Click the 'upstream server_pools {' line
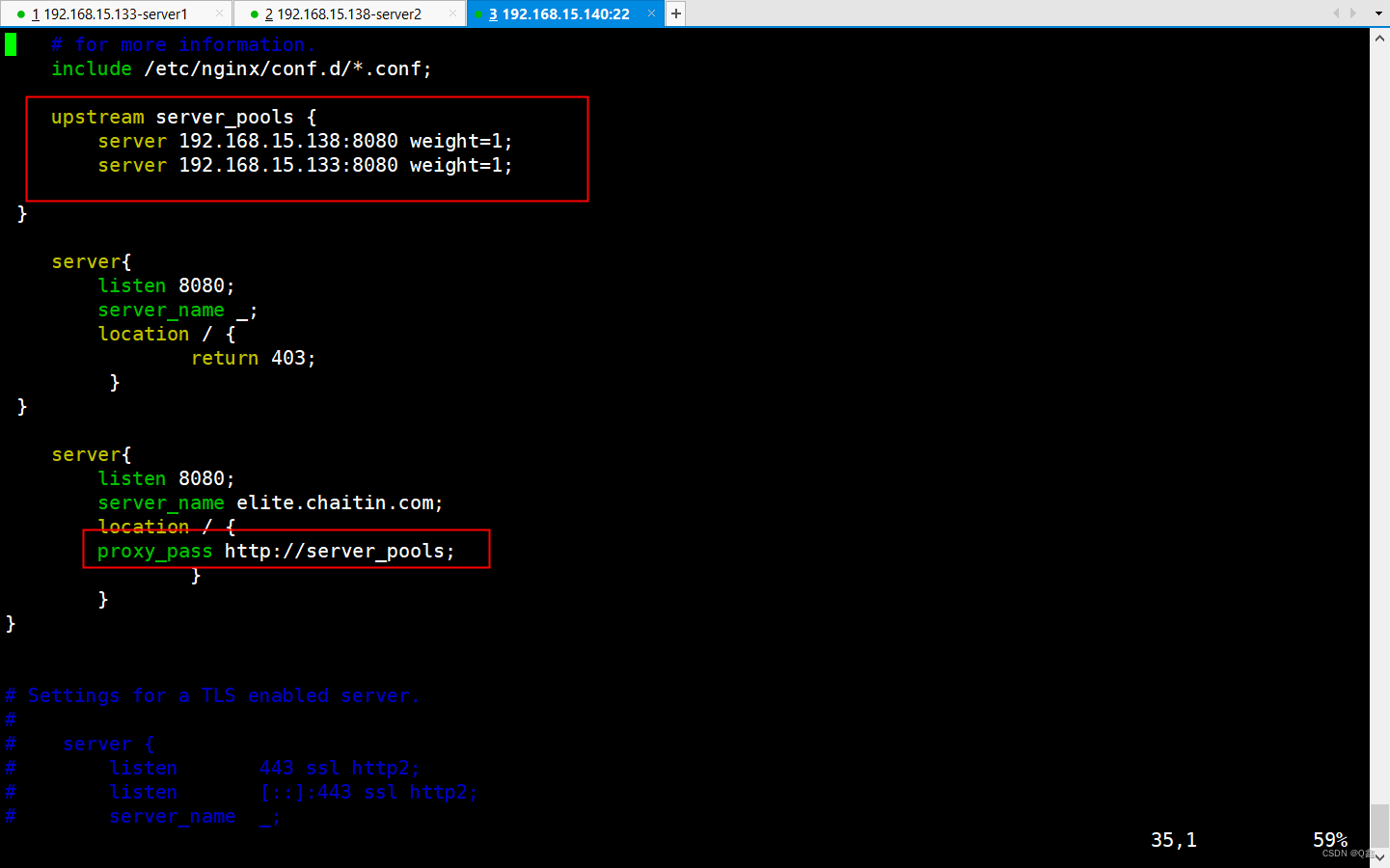 (x=184, y=117)
